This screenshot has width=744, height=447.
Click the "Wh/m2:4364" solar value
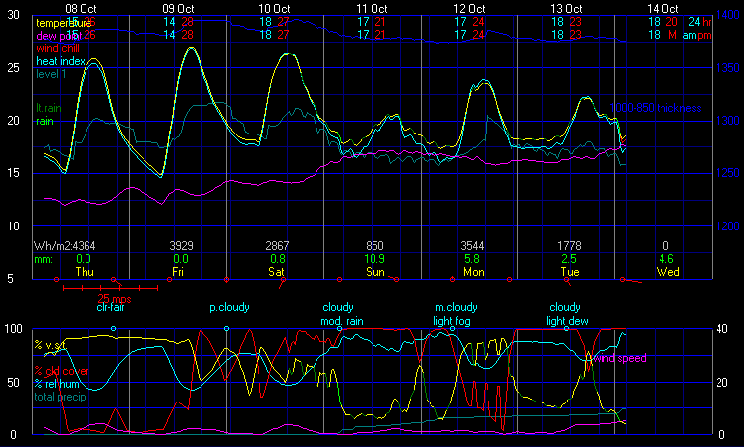64,246
